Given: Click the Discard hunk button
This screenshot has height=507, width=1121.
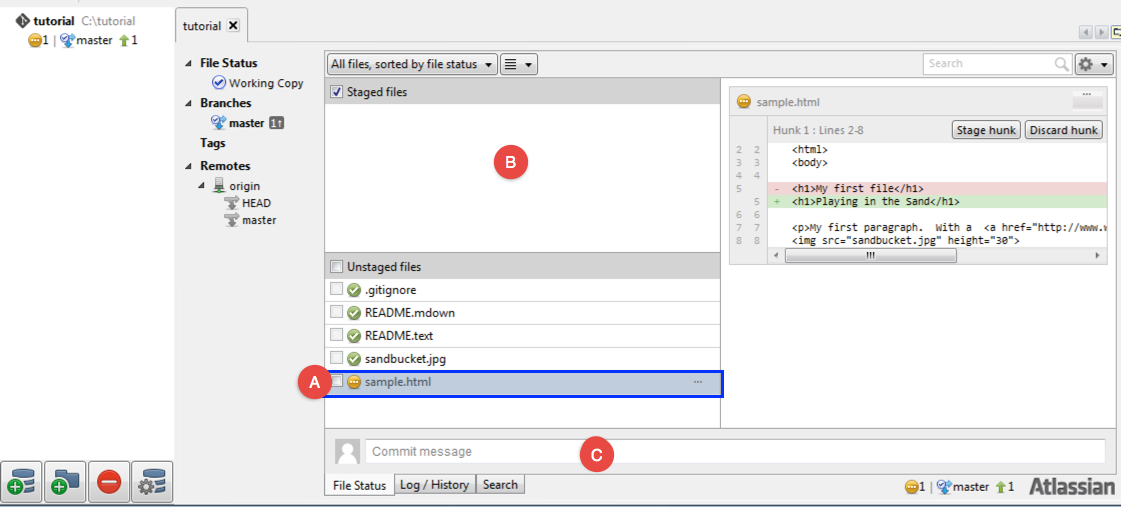Looking at the screenshot, I should (x=1065, y=130).
